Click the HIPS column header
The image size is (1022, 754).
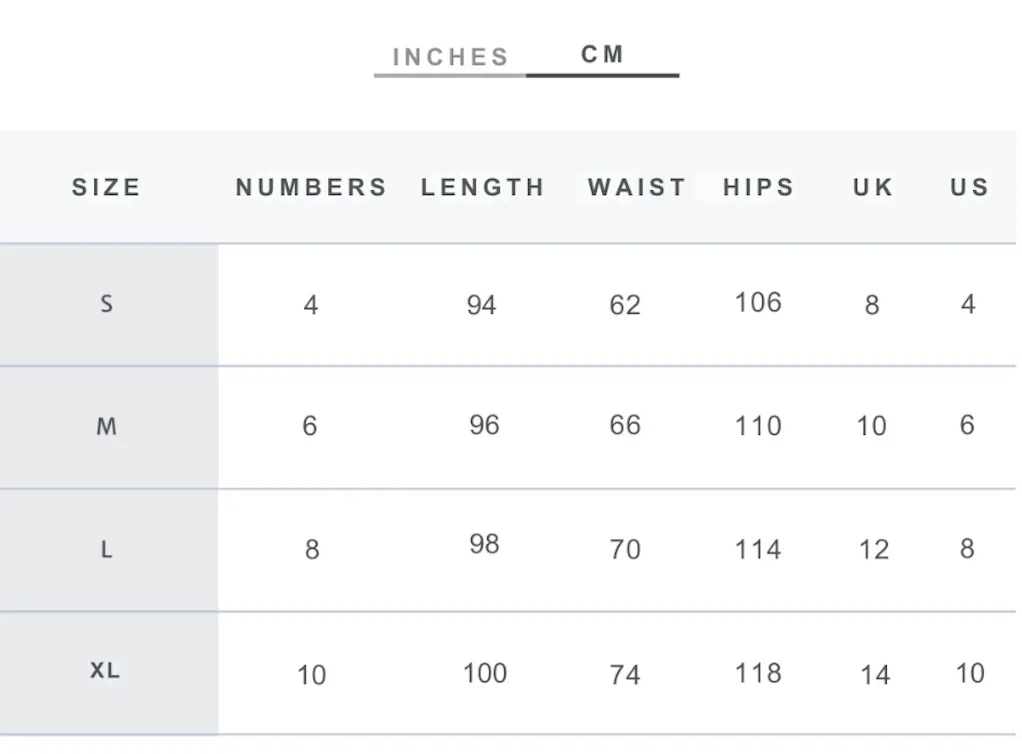click(x=759, y=188)
